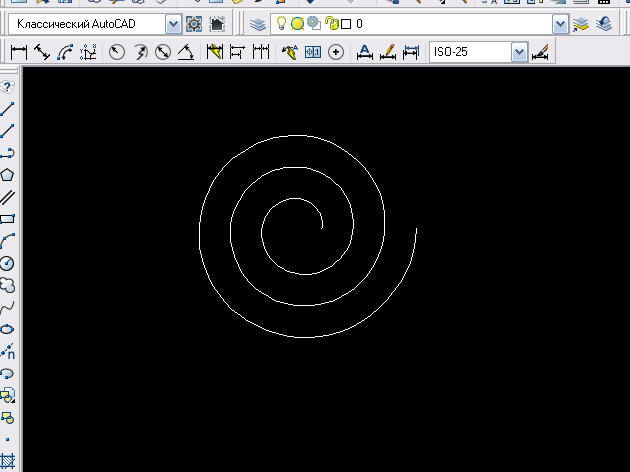Open the Dimension Style manager icon

pyautogui.click(x=541, y=52)
